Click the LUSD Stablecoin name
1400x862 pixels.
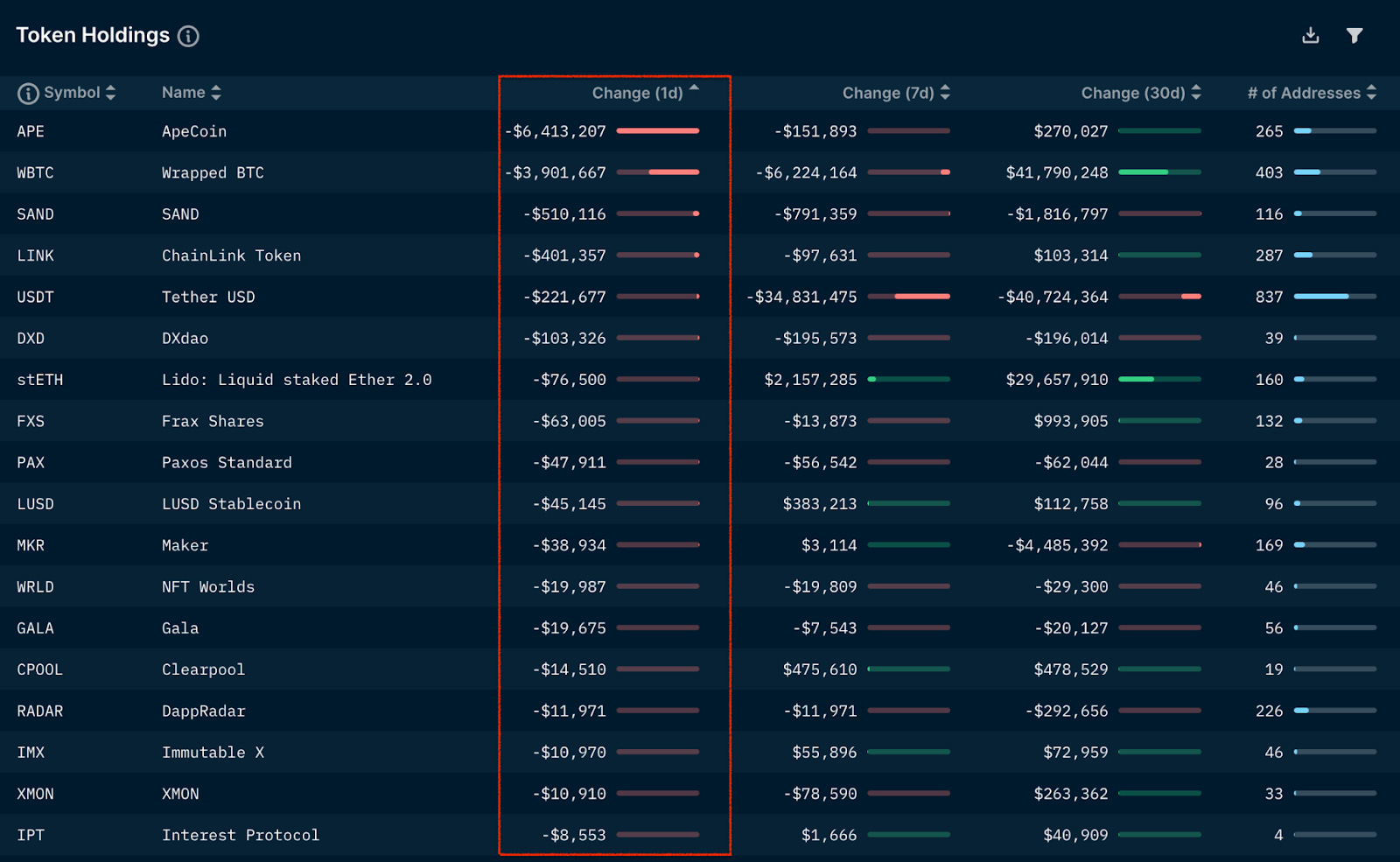(x=231, y=504)
